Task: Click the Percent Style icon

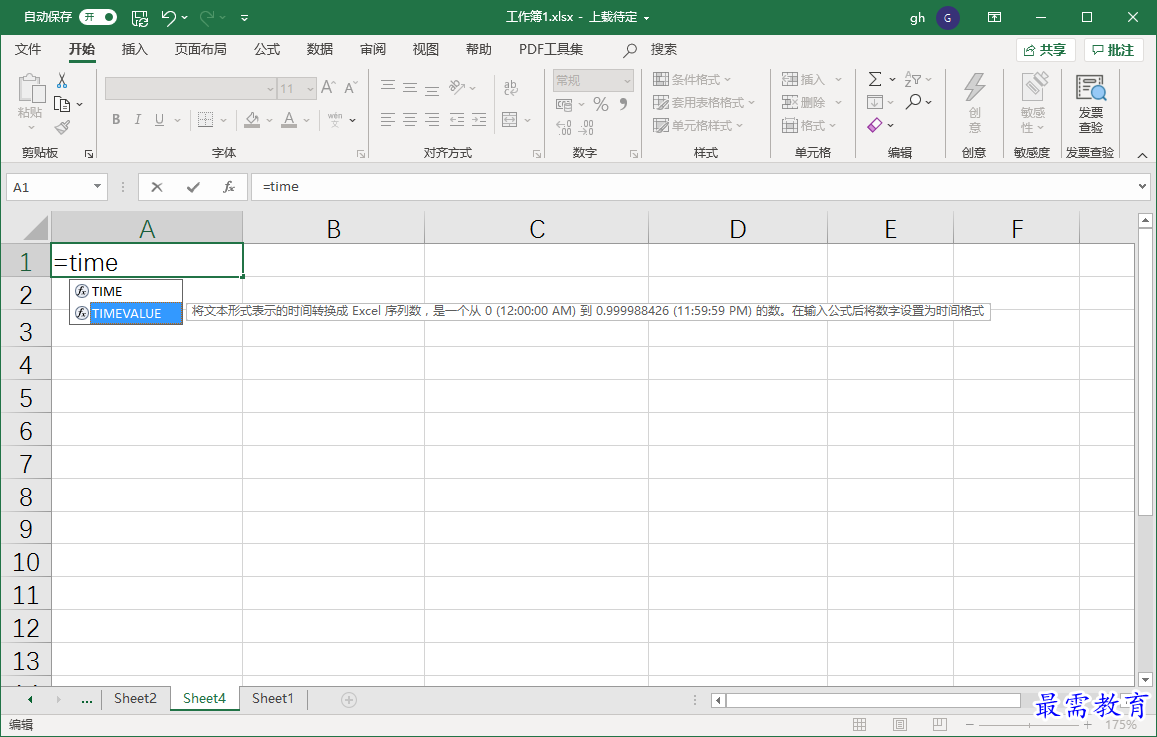Action: 601,104
